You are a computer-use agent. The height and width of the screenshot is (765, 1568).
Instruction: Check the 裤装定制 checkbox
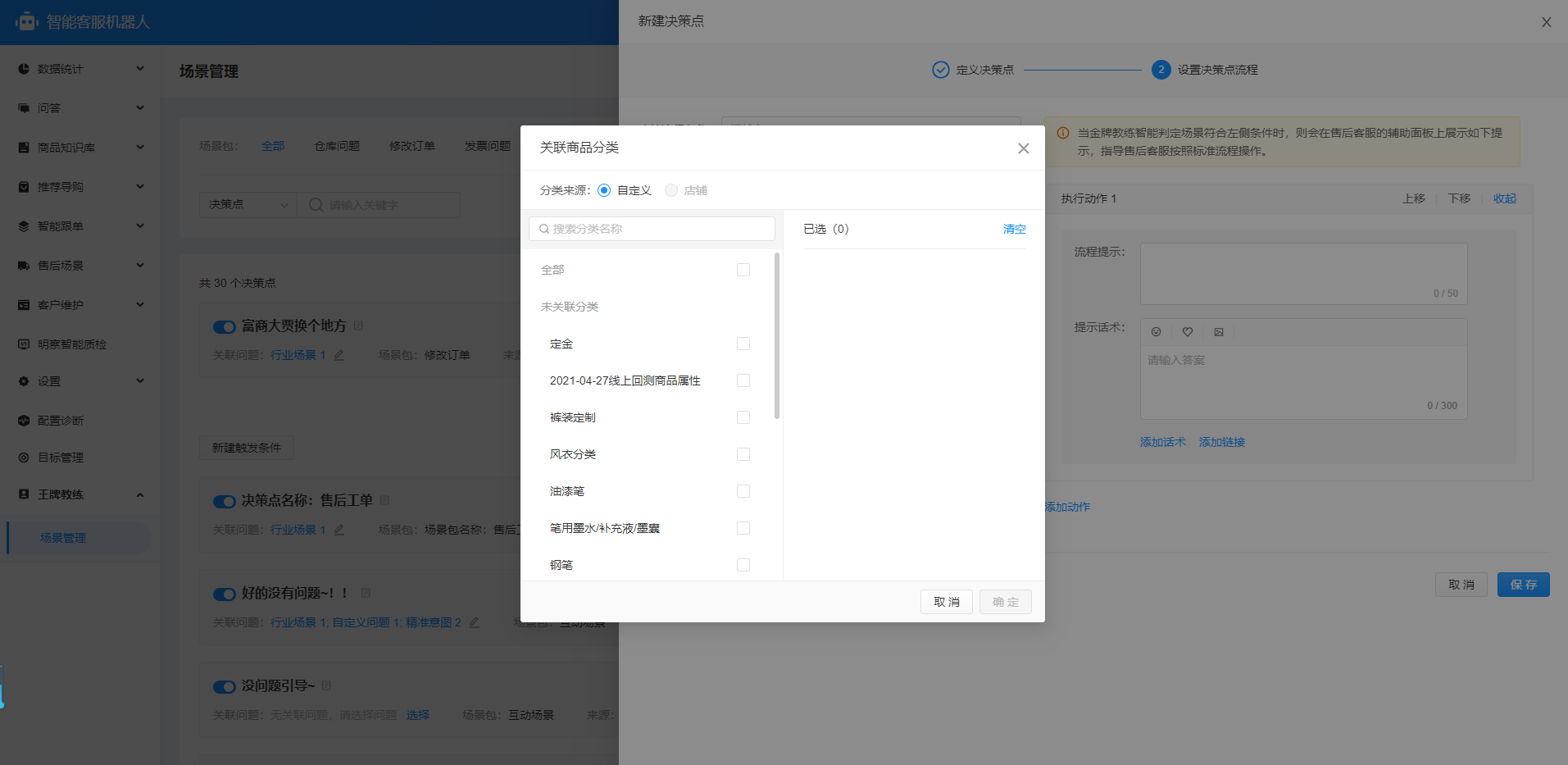[743, 417]
